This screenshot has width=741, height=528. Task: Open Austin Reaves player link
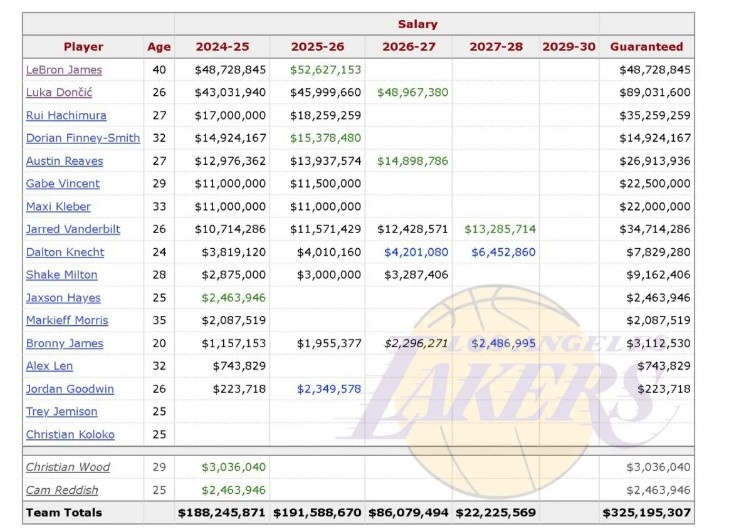[64, 161]
